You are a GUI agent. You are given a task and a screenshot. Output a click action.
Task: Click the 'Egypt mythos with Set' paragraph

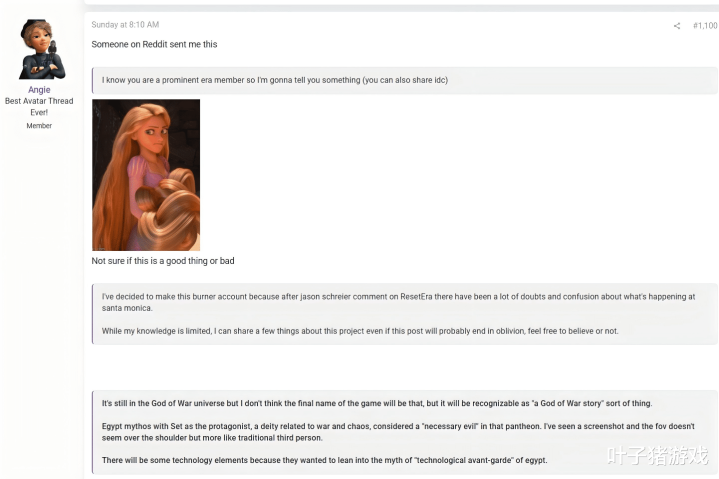click(398, 432)
